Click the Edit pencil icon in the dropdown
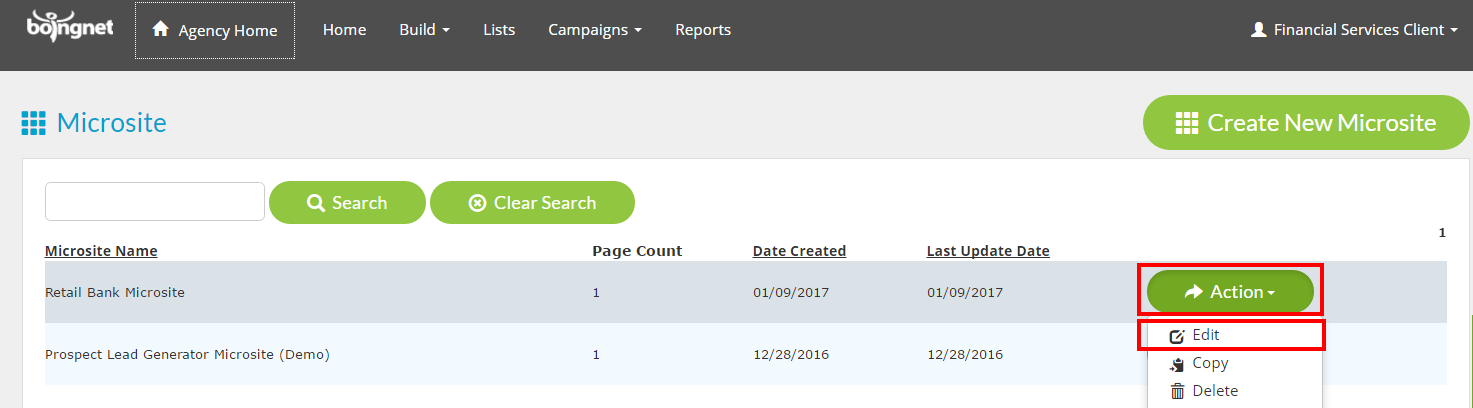This screenshot has width=1473, height=408. [x=1177, y=336]
